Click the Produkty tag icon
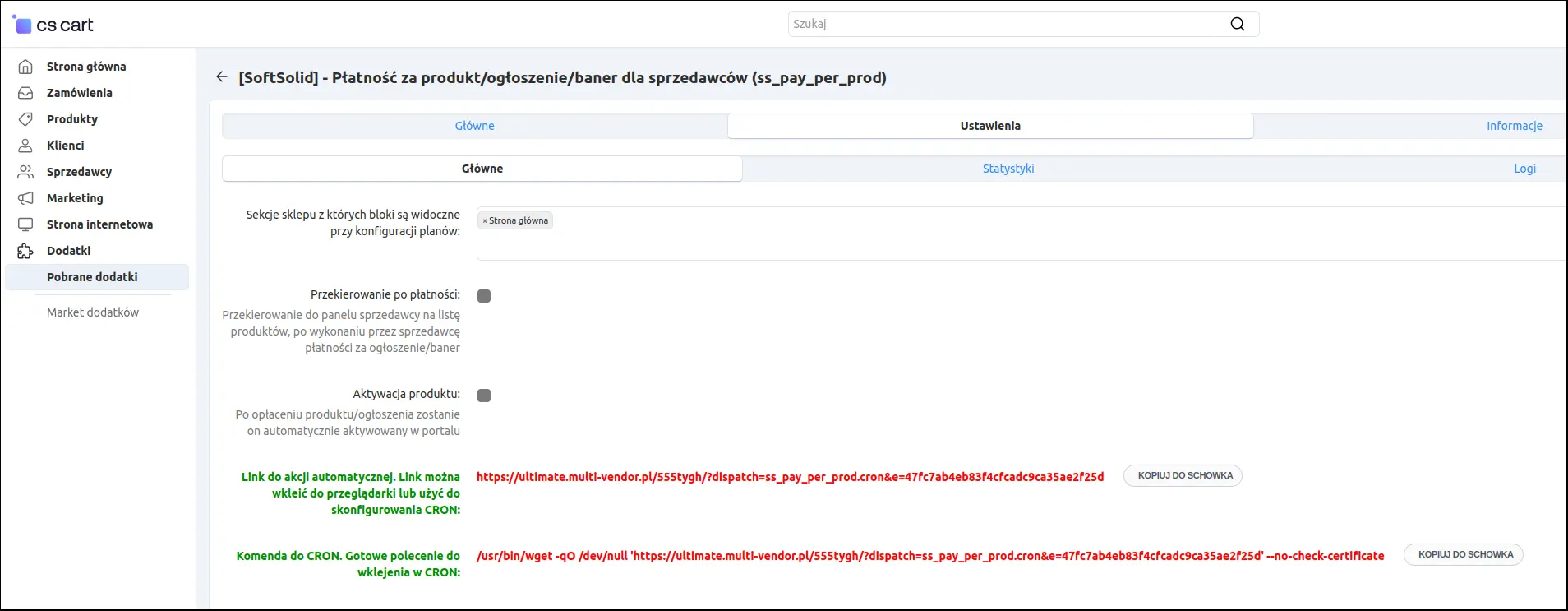The height and width of the screenshot is (611, 1568). coord(25,119)
